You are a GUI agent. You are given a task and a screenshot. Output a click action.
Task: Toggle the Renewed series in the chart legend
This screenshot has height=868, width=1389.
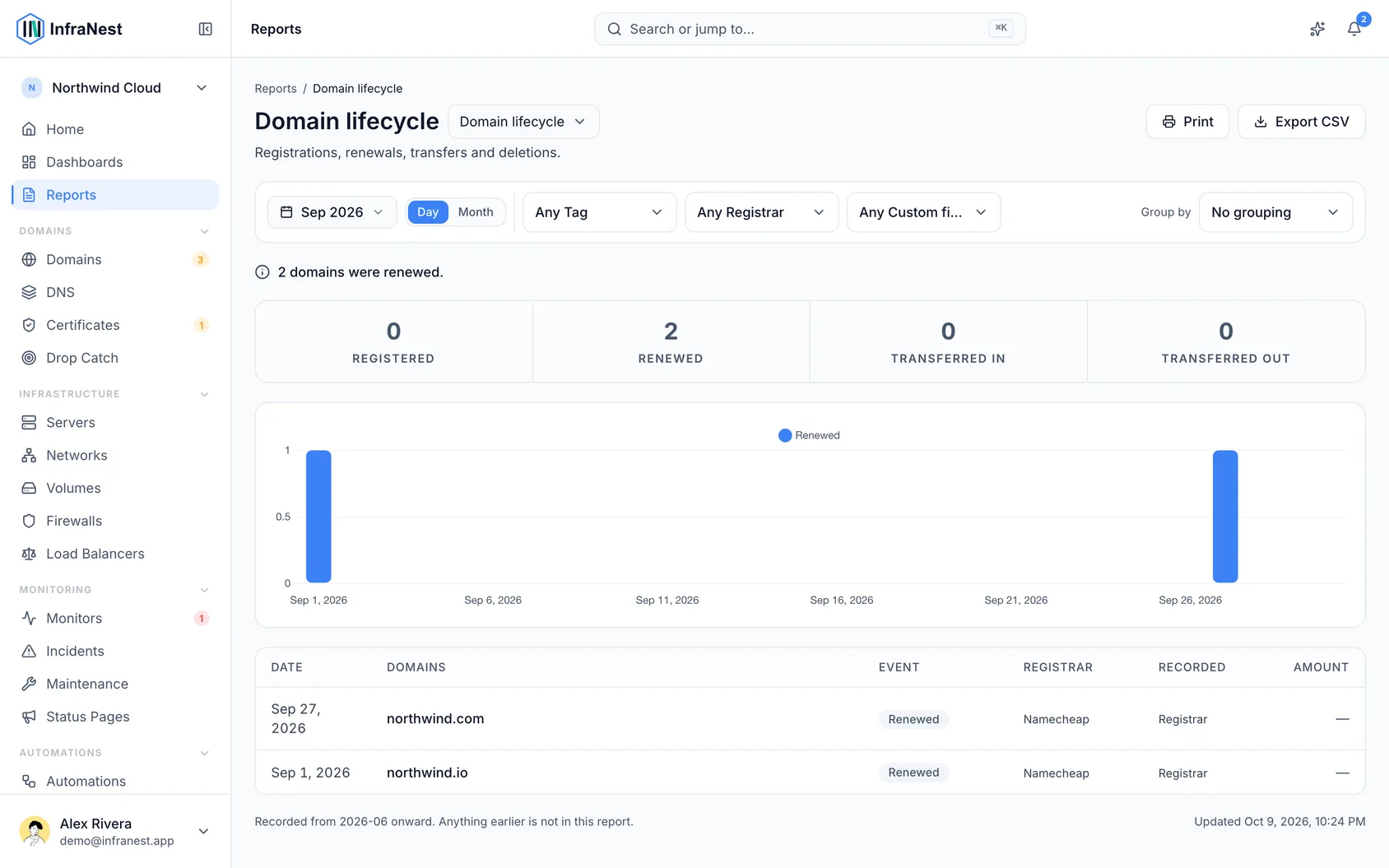point(809,435)
